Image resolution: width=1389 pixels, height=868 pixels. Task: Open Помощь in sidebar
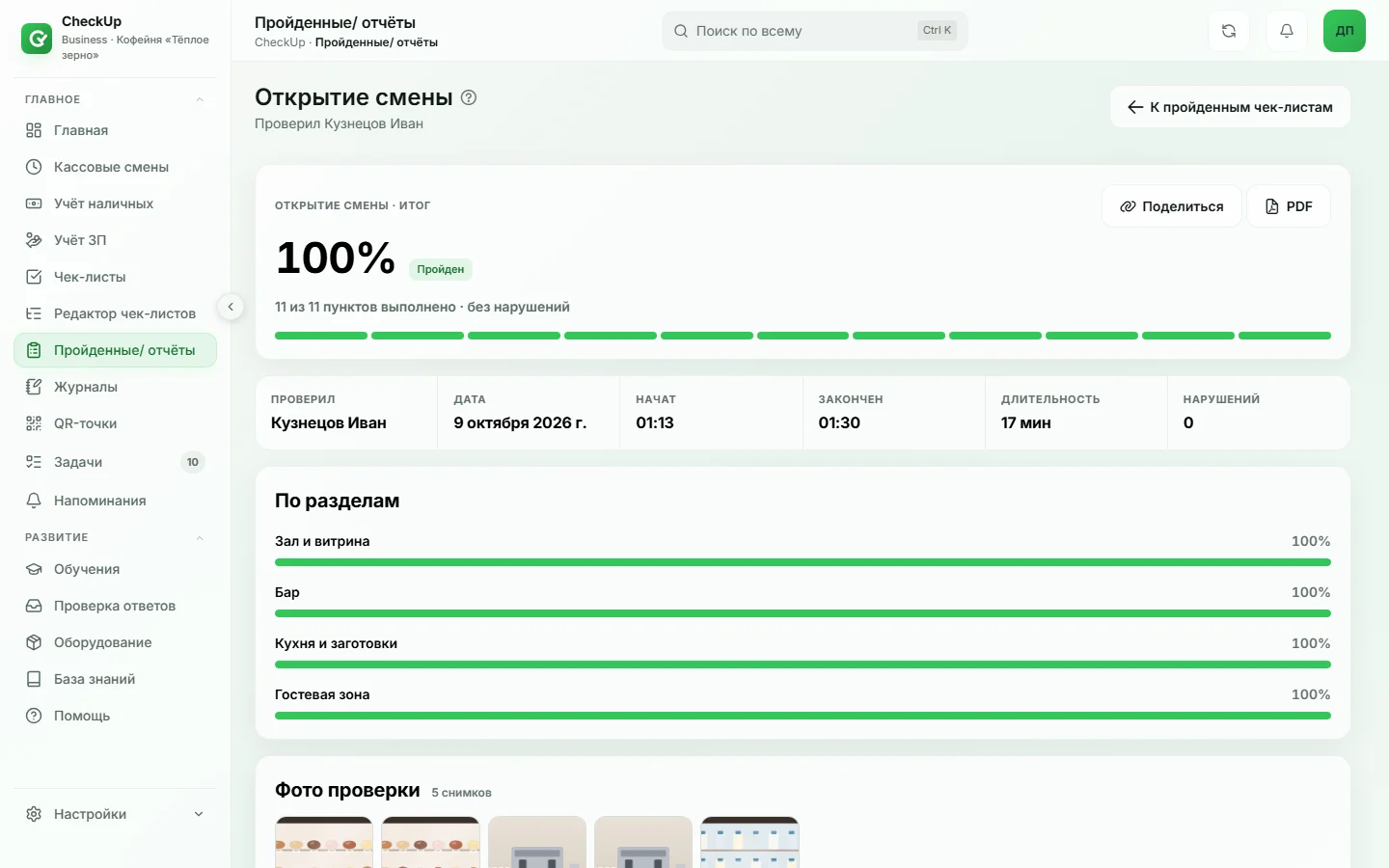[x=115, y=716]
